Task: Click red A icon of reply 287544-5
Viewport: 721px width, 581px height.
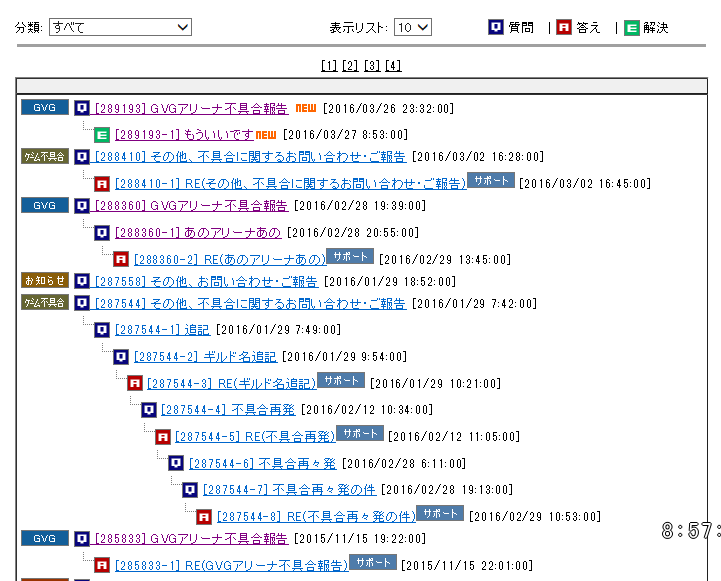Action: tap(163, 436)
